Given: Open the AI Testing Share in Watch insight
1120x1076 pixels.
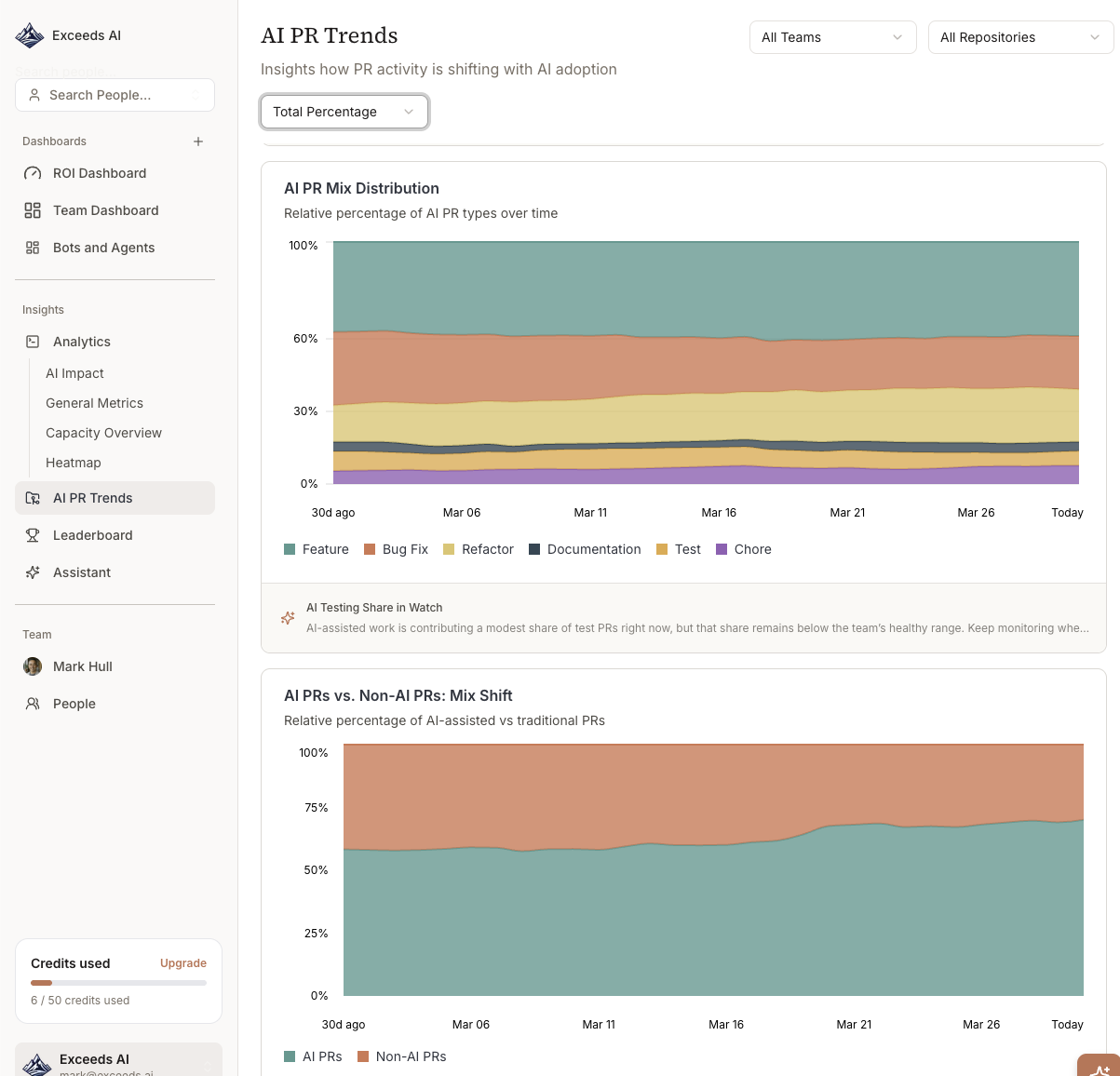Looking at the screenshot, I should (683, 618).
